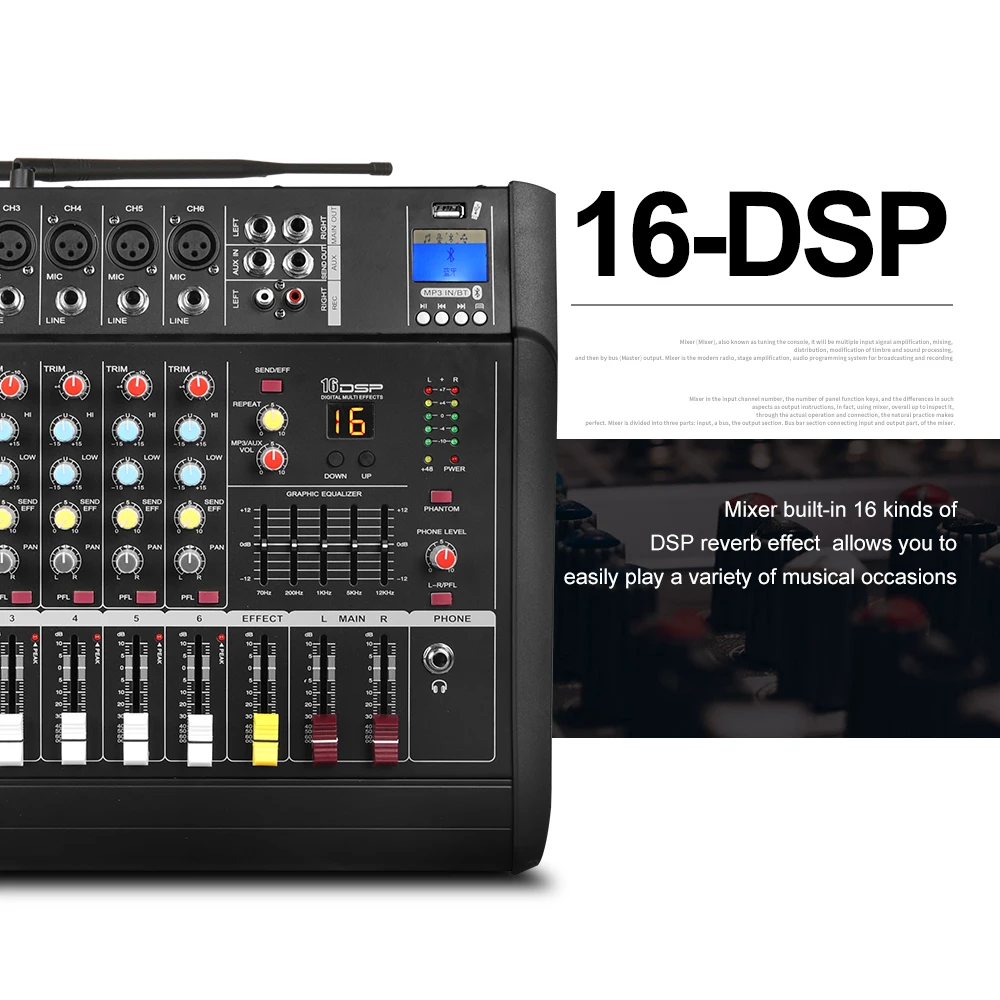Click the 70Hz graphic equalizer slider

click(264, 545)
